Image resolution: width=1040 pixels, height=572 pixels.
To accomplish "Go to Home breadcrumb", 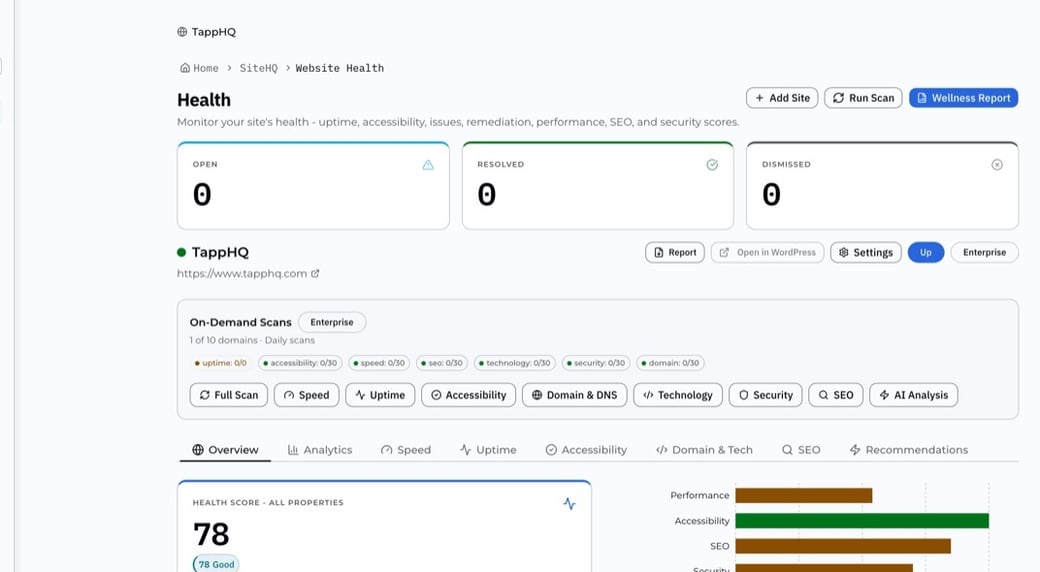I will (199, 68).
